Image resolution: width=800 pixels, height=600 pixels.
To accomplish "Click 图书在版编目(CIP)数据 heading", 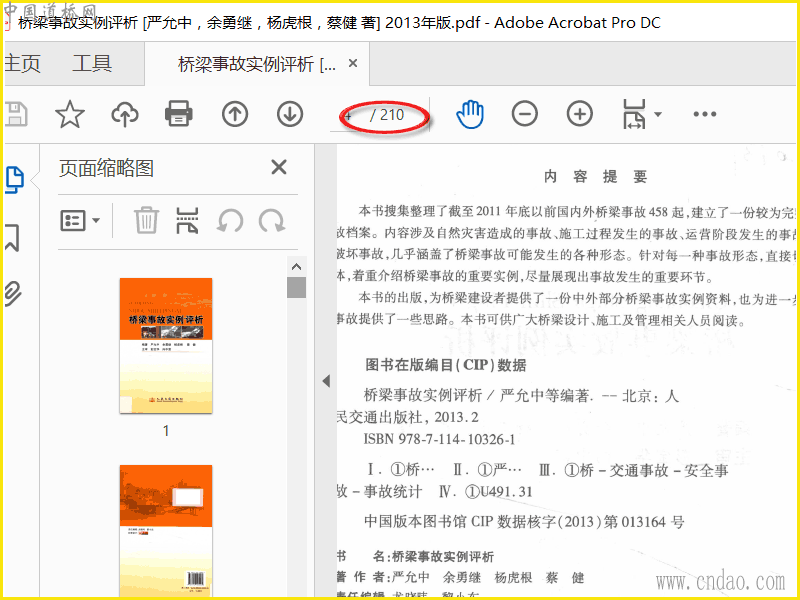I will [445, 365].
